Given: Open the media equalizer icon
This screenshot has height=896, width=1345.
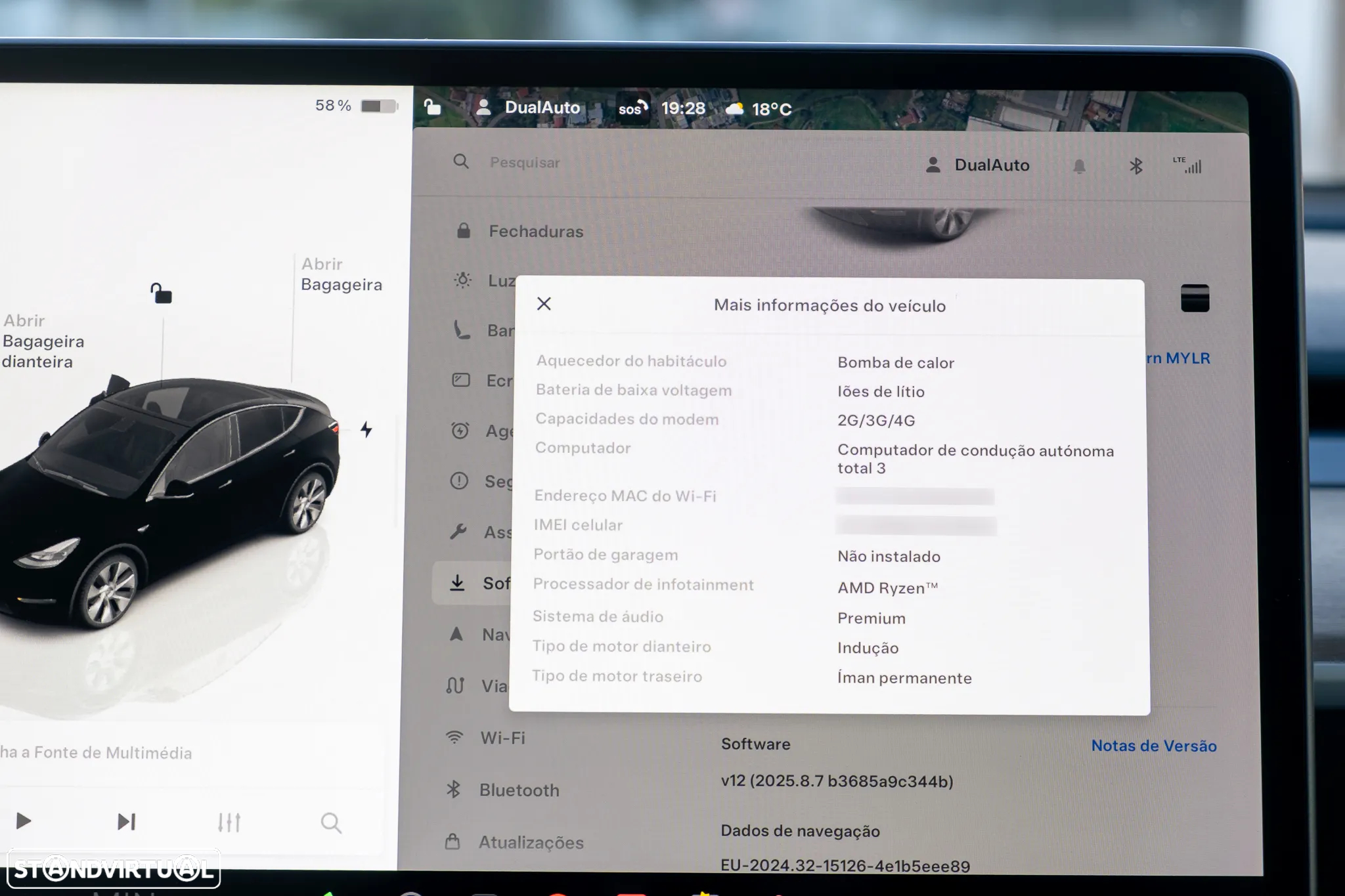Looking at the screenshot, I should click(229, 822).
